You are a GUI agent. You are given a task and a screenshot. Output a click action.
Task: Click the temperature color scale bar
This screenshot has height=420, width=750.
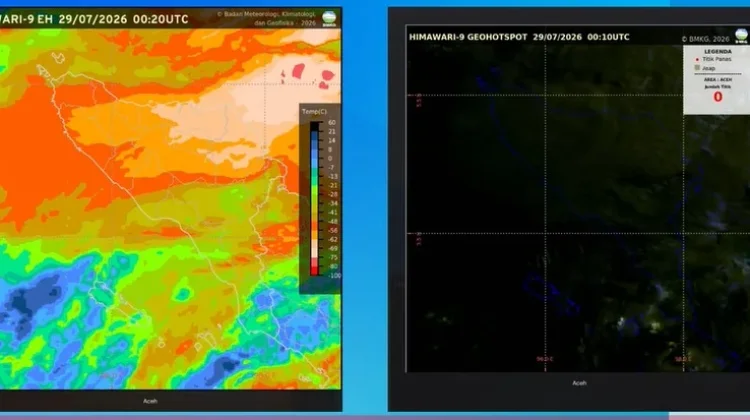pos(315,199)
